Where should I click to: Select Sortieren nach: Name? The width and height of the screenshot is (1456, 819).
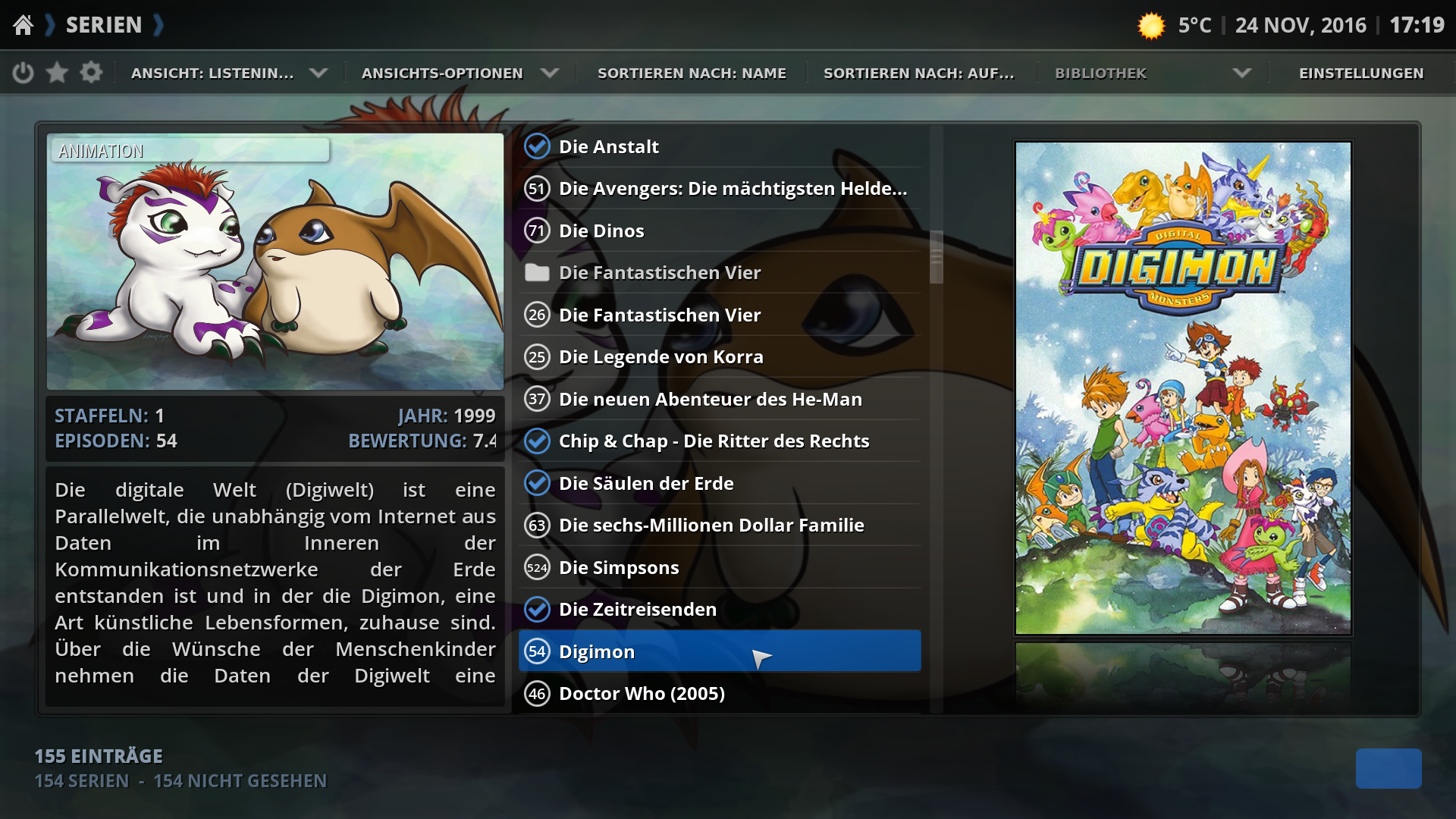[692, 74]
